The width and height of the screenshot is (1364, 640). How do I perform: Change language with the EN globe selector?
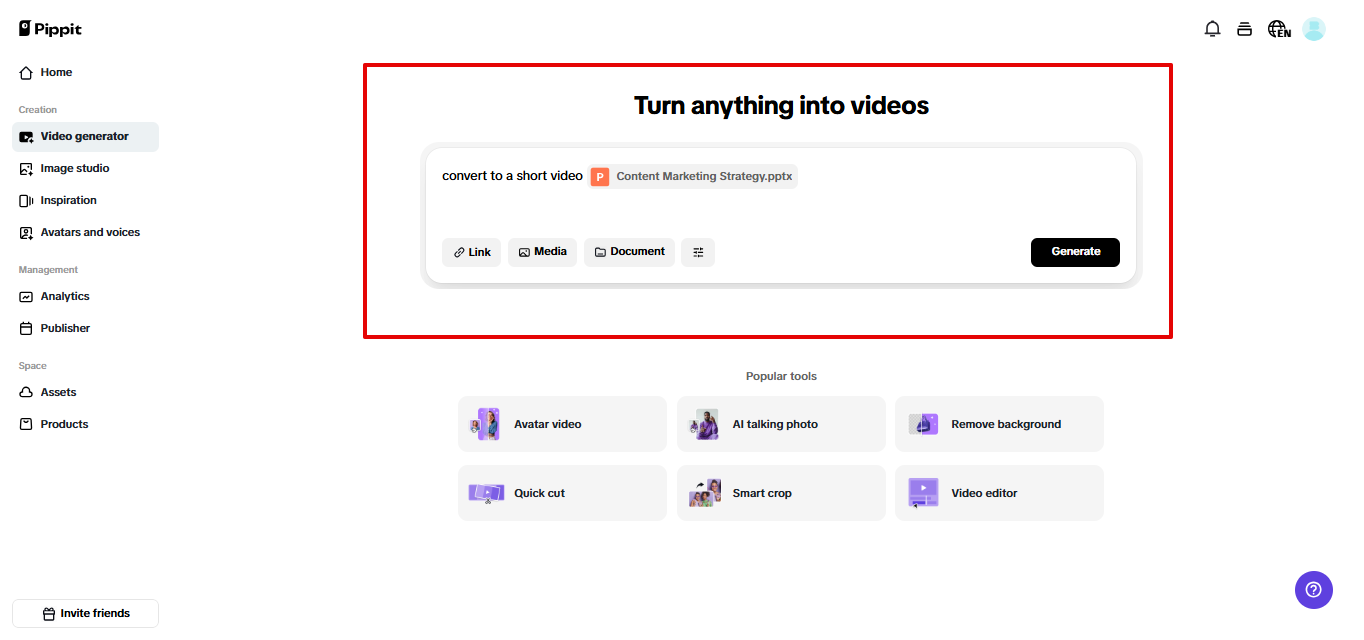1279,29
